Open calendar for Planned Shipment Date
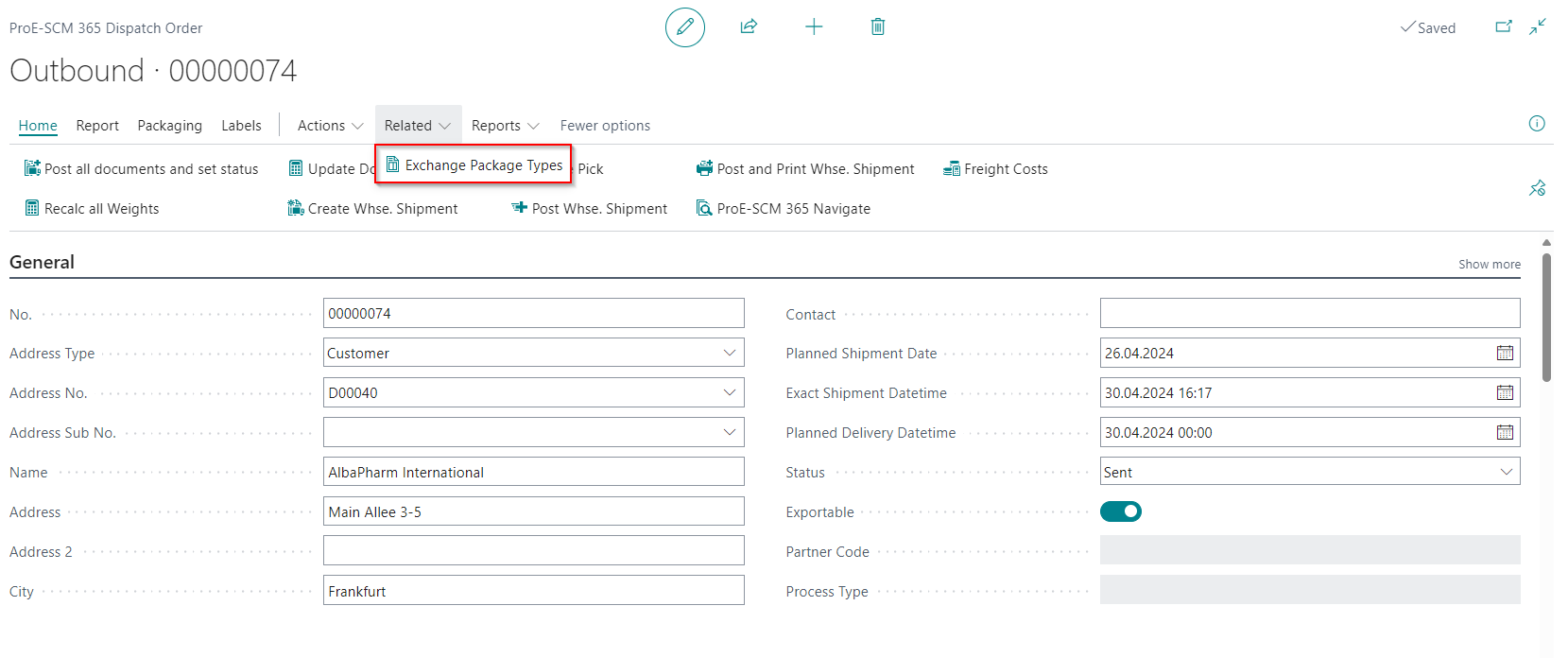1568x658 pixels. pos(1505,353)
